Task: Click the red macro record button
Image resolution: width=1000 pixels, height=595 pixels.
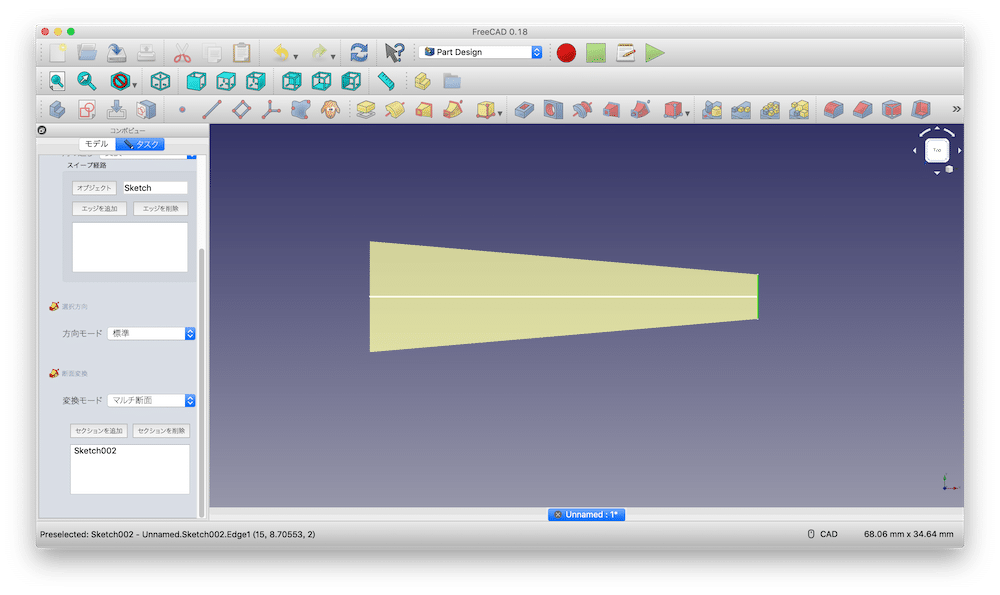Action: (x=567, y=53)
